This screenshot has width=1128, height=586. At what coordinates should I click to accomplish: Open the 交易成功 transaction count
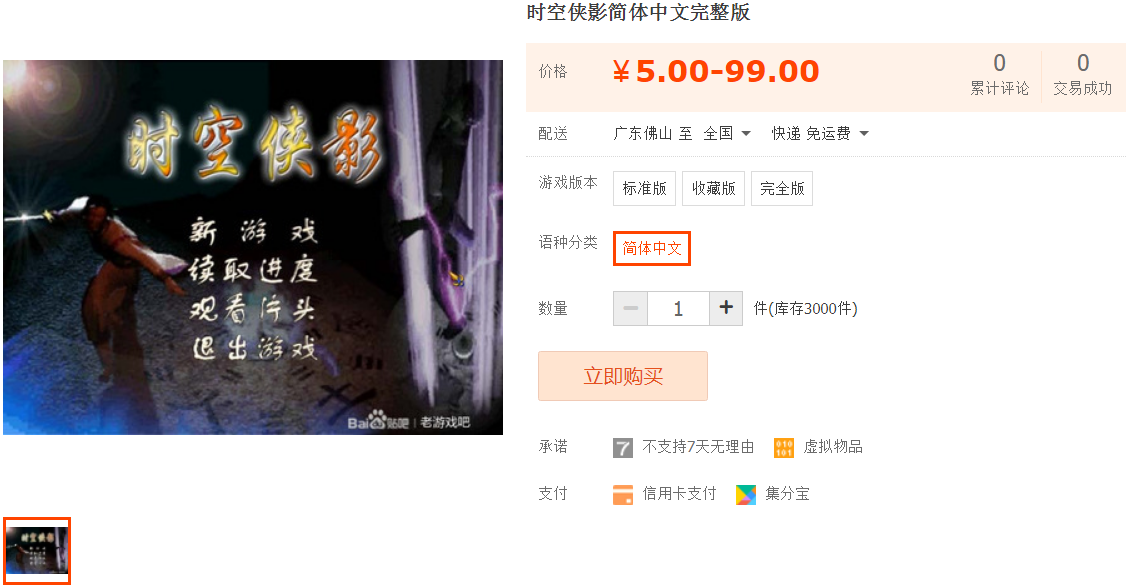click(x=1083, y=75)
